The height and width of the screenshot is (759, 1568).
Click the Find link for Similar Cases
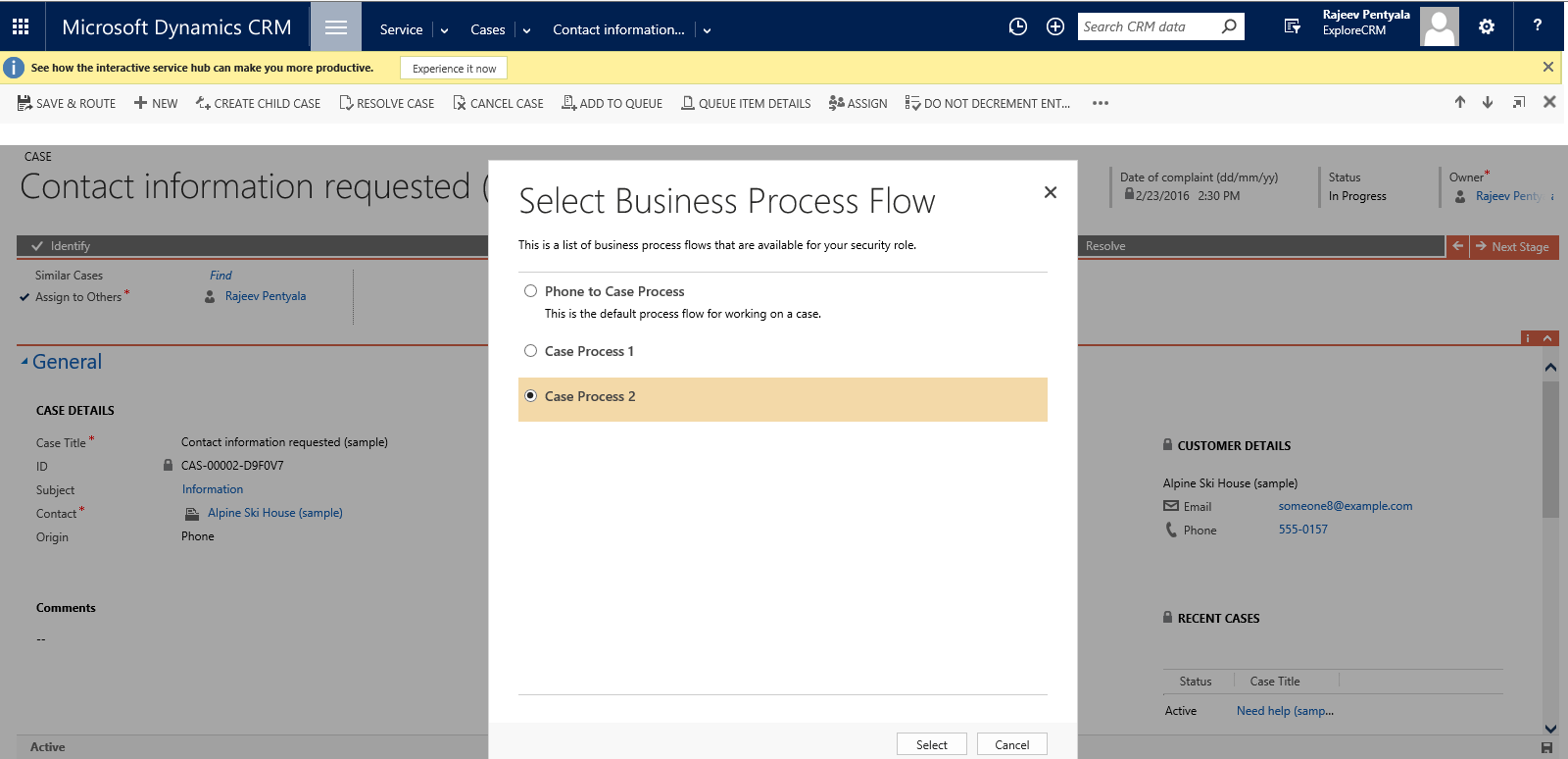click(x=220, y=276)
